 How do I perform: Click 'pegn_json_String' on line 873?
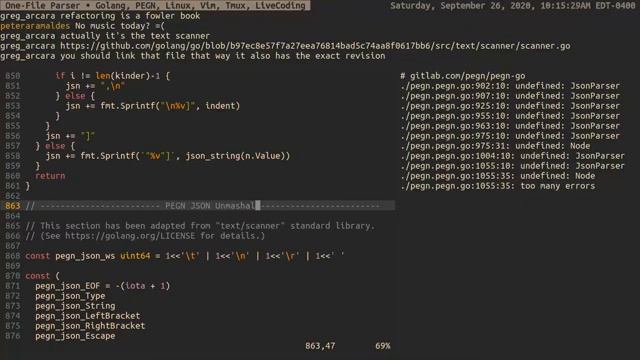(75, 306)
